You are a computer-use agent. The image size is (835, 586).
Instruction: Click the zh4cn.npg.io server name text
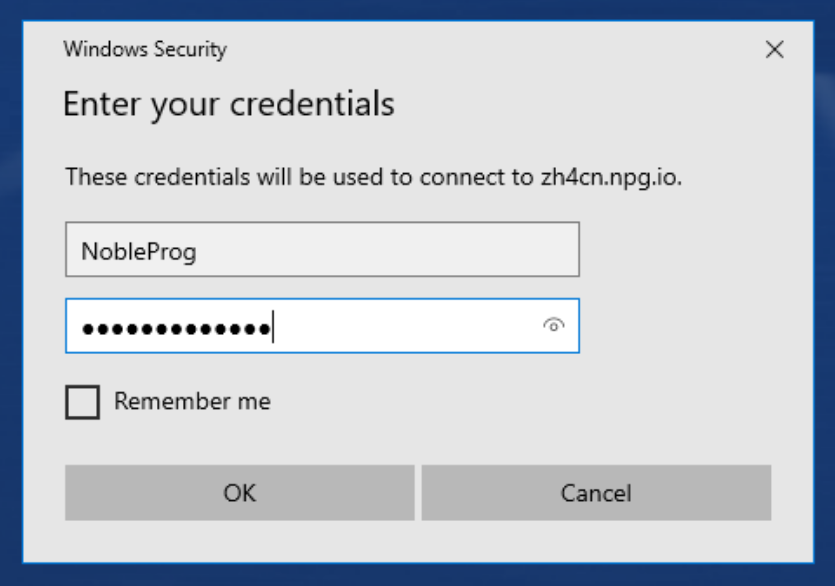tap(611, 177)
